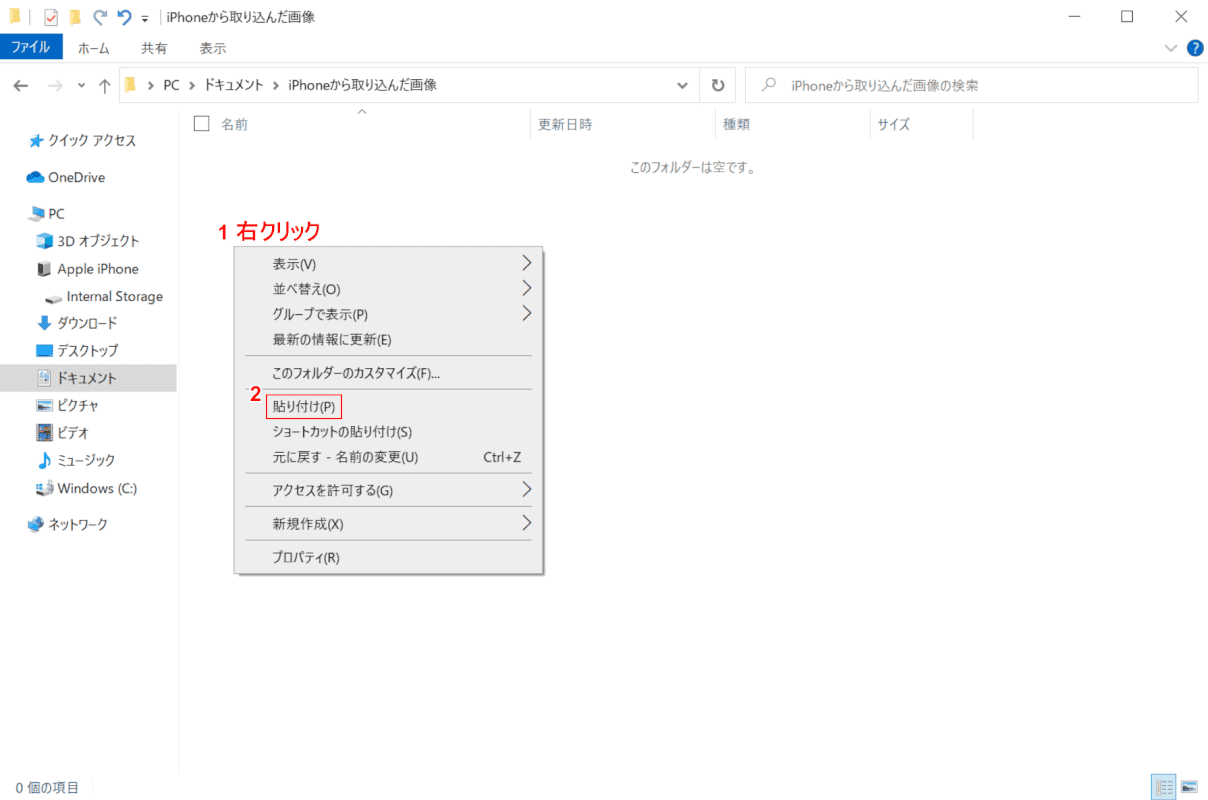
Task: Choose 貼り付け(P) in context menu
Action: [x=388, y=407]
